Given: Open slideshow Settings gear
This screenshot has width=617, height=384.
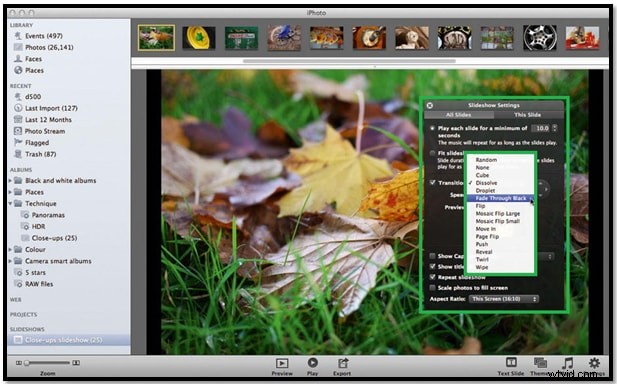Looking at the screenshot, I should (594, 362).
